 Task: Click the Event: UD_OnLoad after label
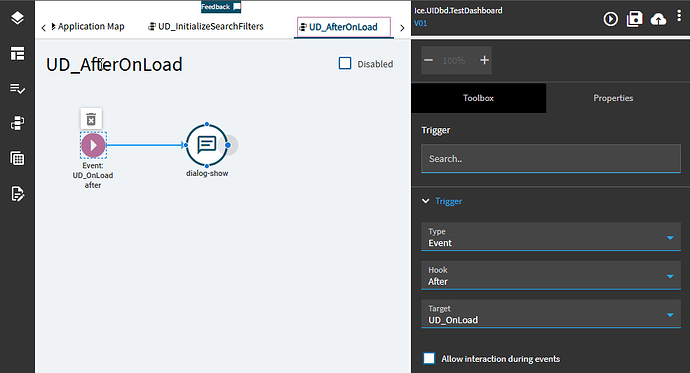[x=93, y=175]
